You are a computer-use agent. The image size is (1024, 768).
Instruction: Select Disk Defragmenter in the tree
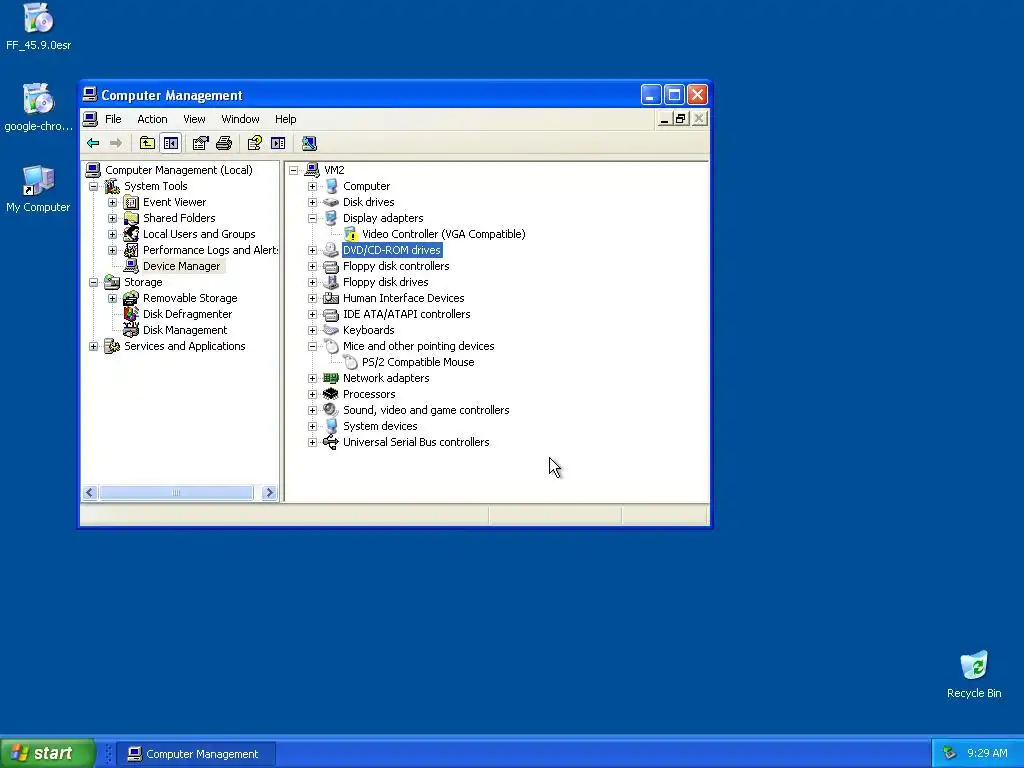187,314
